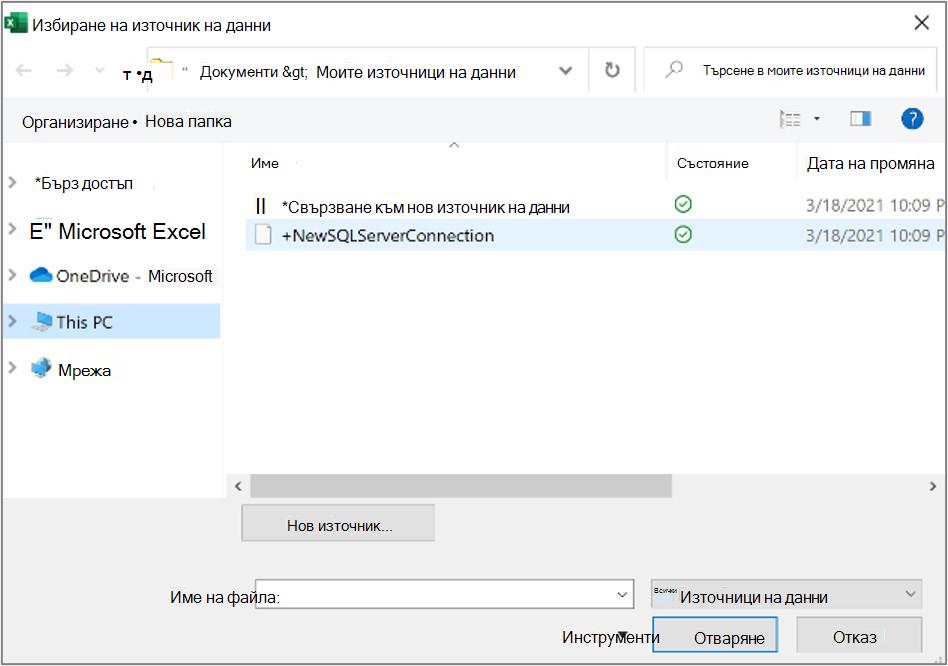Expand the Бърз достъп tree node

coord(12,182)
